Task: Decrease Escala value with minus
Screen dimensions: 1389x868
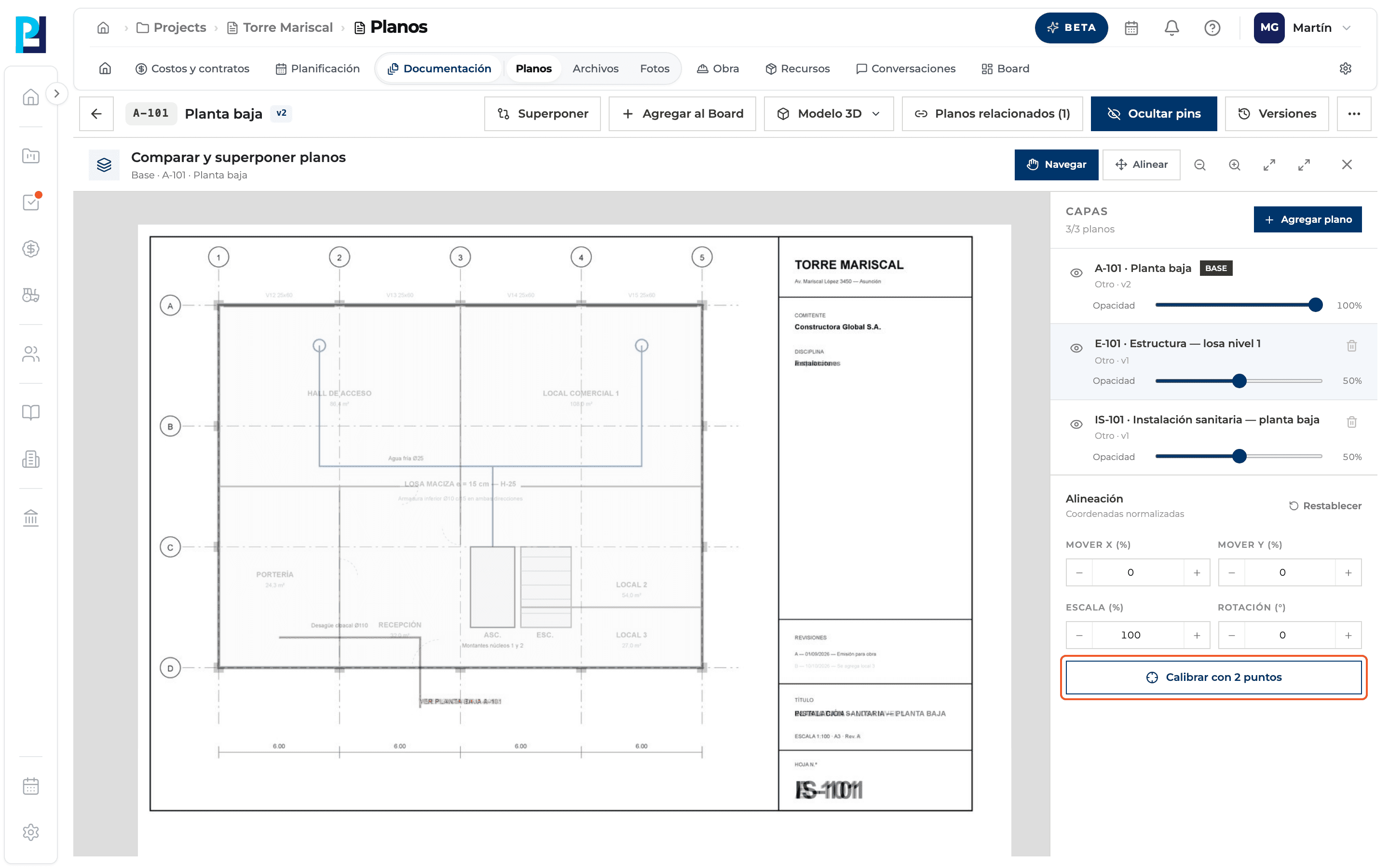Action: point(1079,635)
